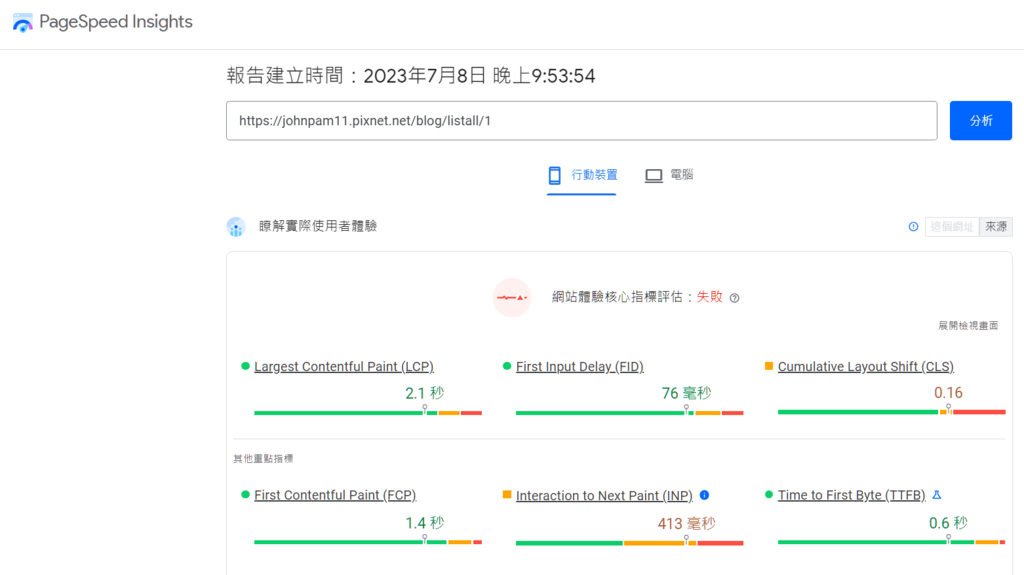Click the green status dot beside FCP

[245, 495]
